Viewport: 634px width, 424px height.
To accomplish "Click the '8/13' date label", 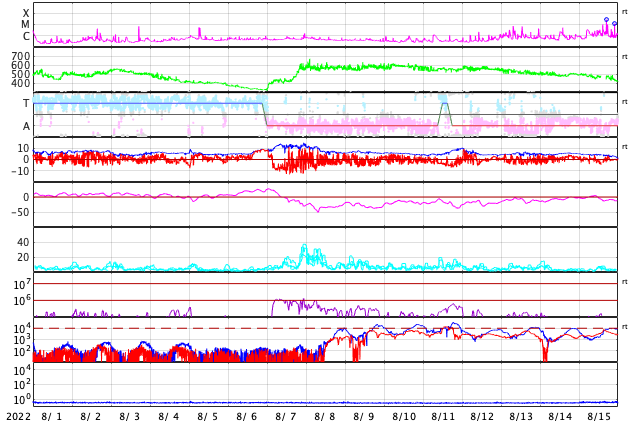I will 521,417.
